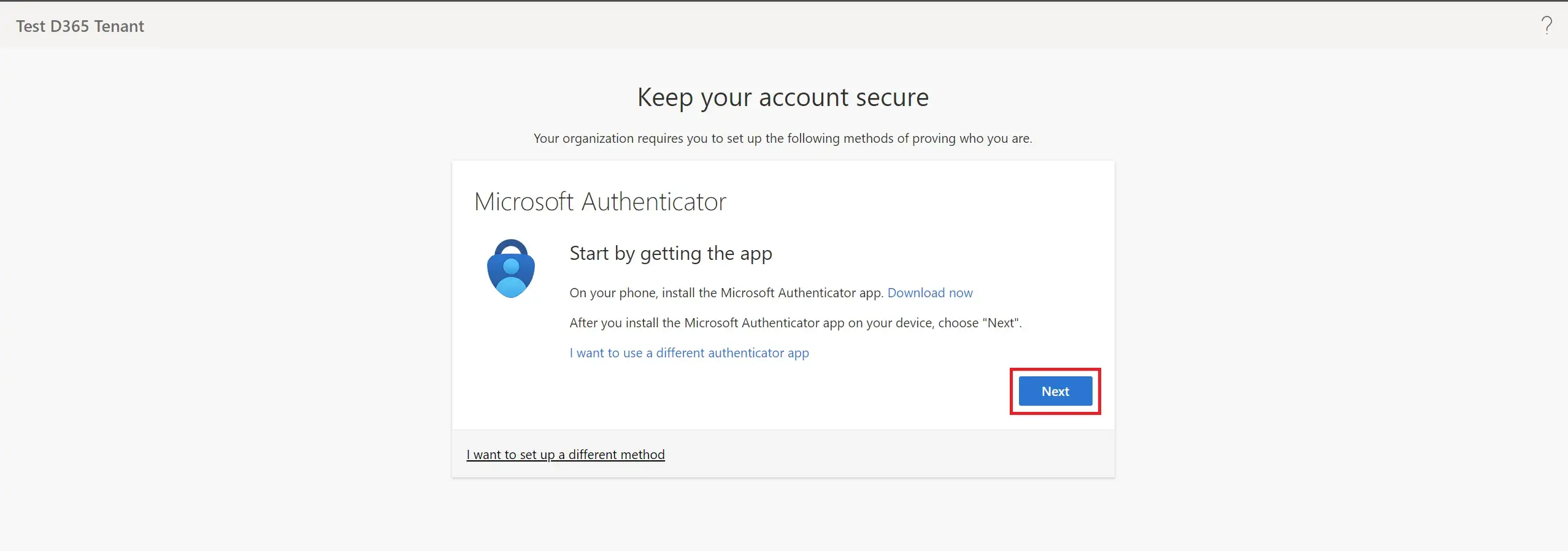Viewport: 1568px width, 551px height.
Task: Click the Test D365 Tenant title
Action: pos(80,26)
